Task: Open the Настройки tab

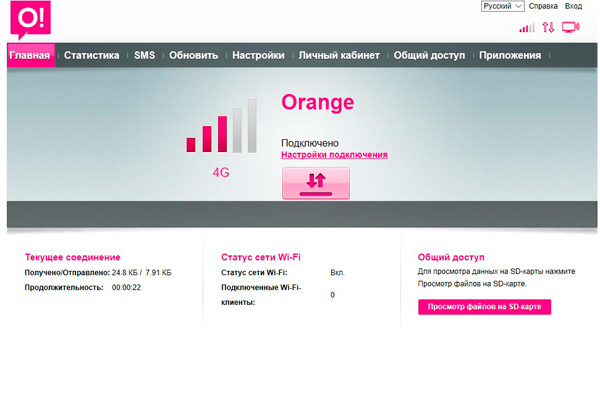Action: pyautogui.click(x=258, y=56)
